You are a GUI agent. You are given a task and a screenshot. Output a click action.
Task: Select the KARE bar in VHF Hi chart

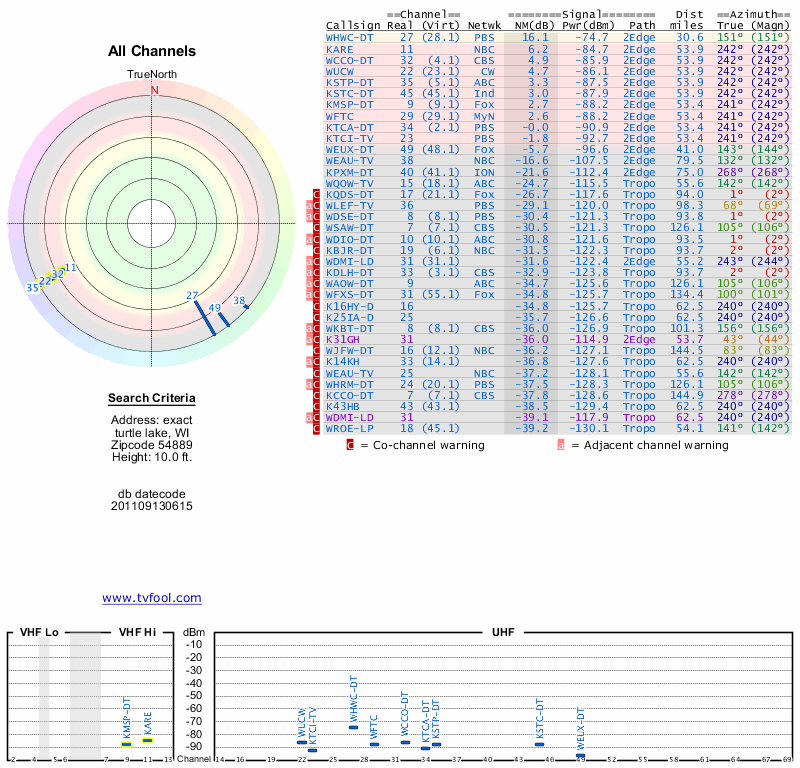(x=147, y=740)
